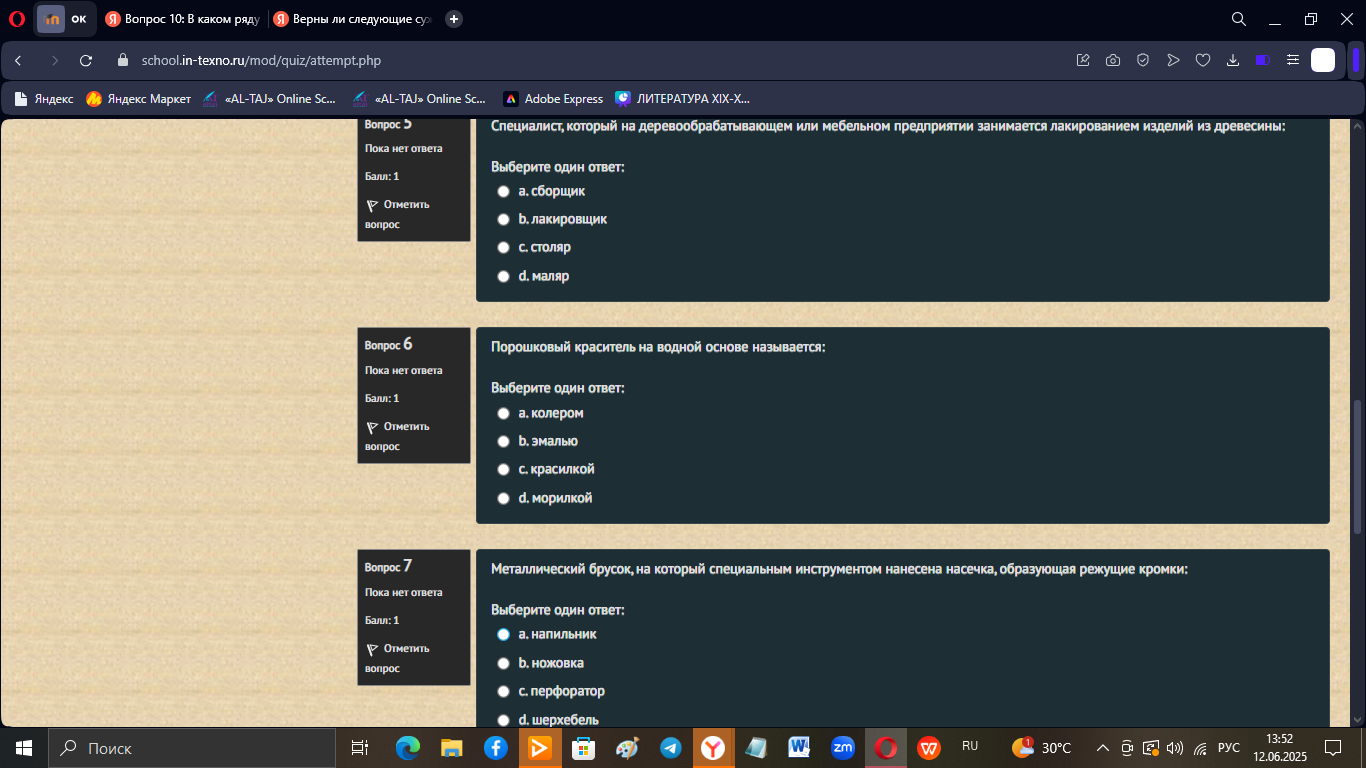Open the Opera menu logo
Screen dimensions: 1366x768
[x=16, y=18]
